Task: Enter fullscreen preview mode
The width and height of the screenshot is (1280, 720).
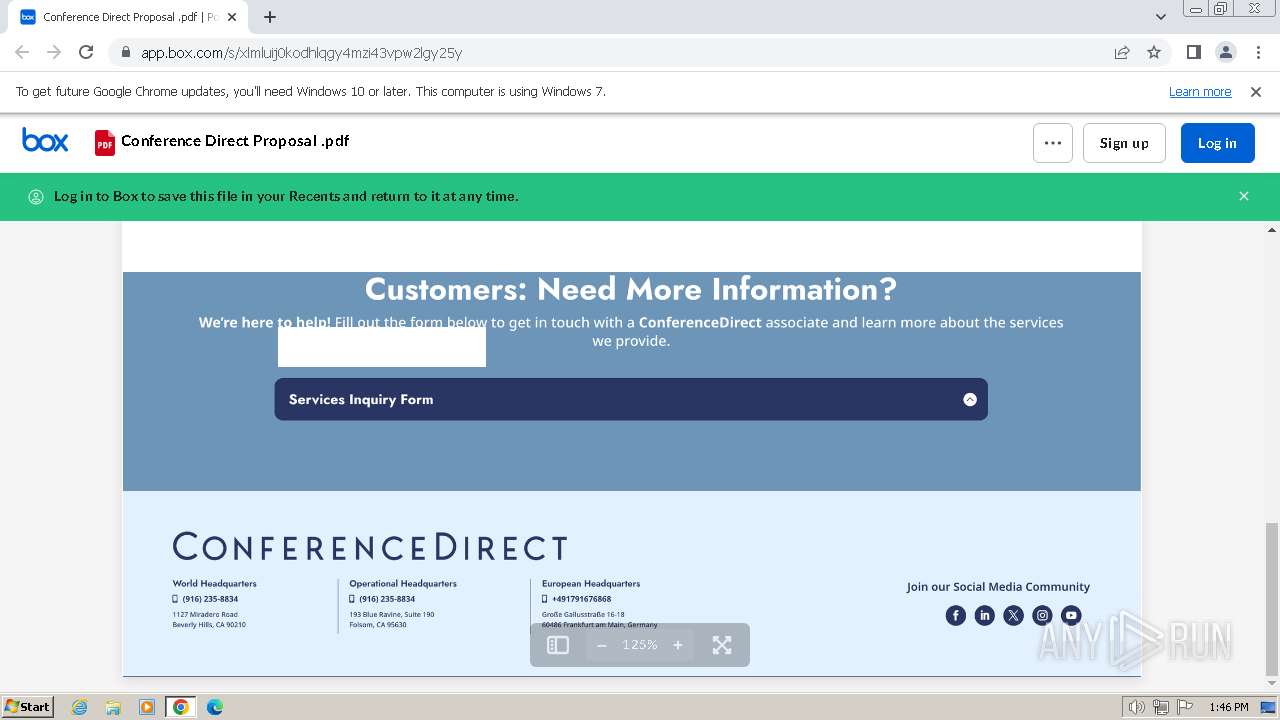Action: pyautogui.click(x=722, y=645)
